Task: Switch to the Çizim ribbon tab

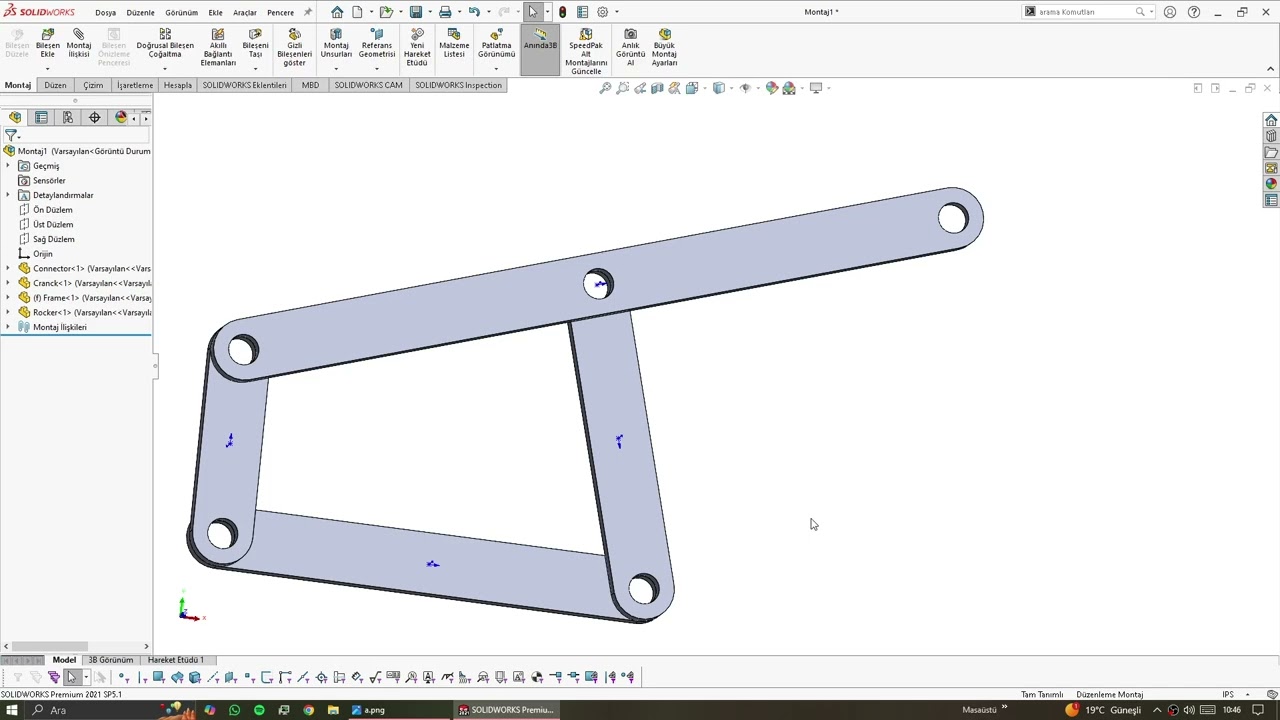Action: point(93,85)
